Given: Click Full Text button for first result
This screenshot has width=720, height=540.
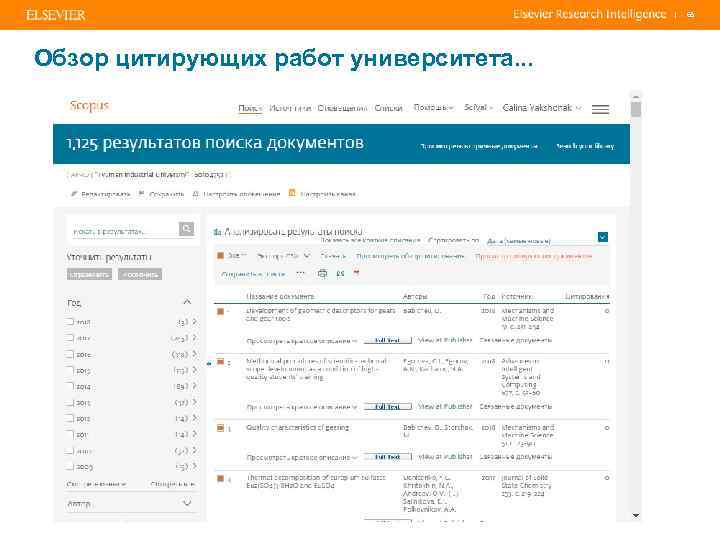Looking at the screenshot, I should coord(388,340).
